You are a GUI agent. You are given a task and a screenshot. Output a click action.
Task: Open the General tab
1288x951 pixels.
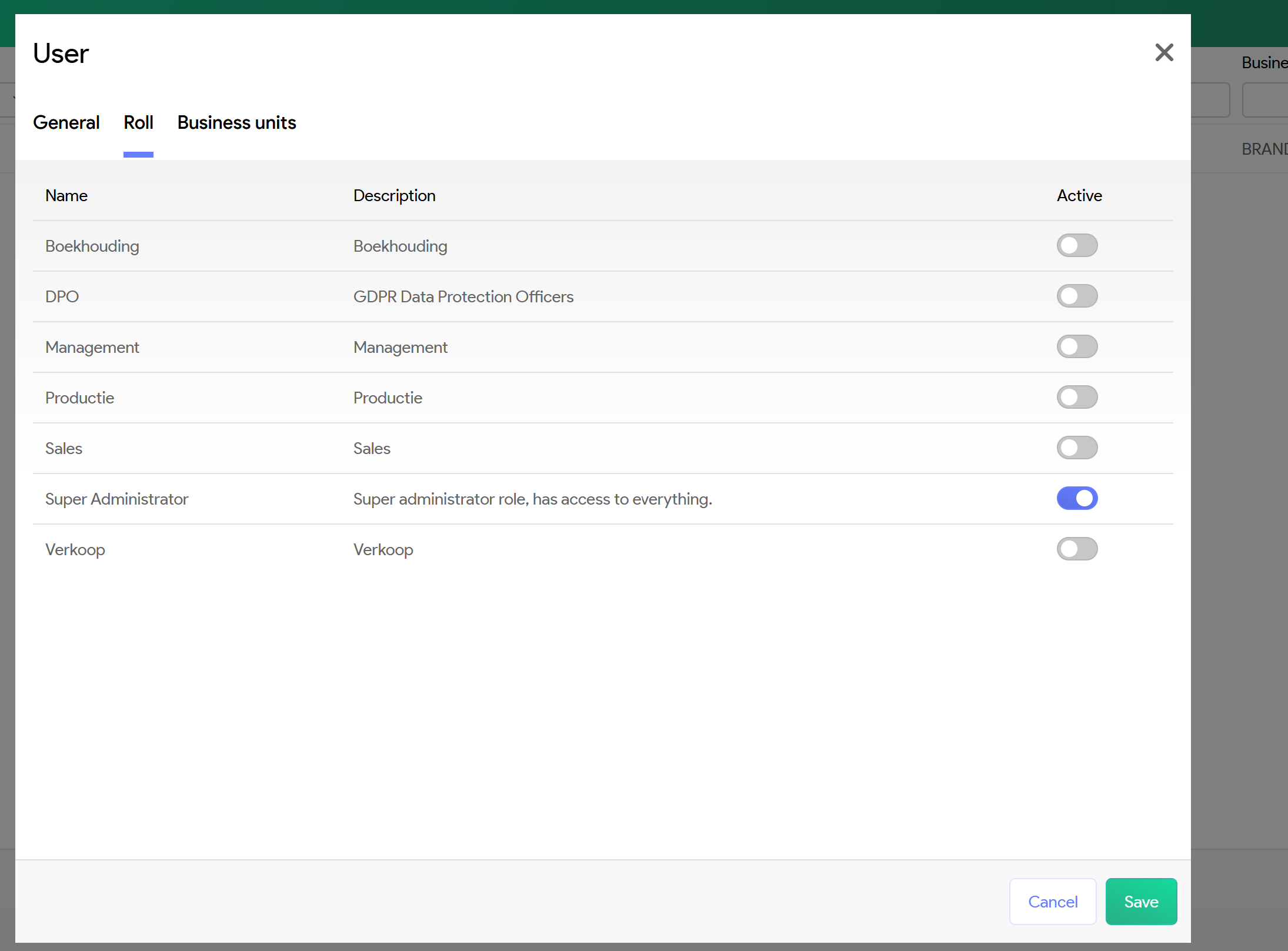66,123
